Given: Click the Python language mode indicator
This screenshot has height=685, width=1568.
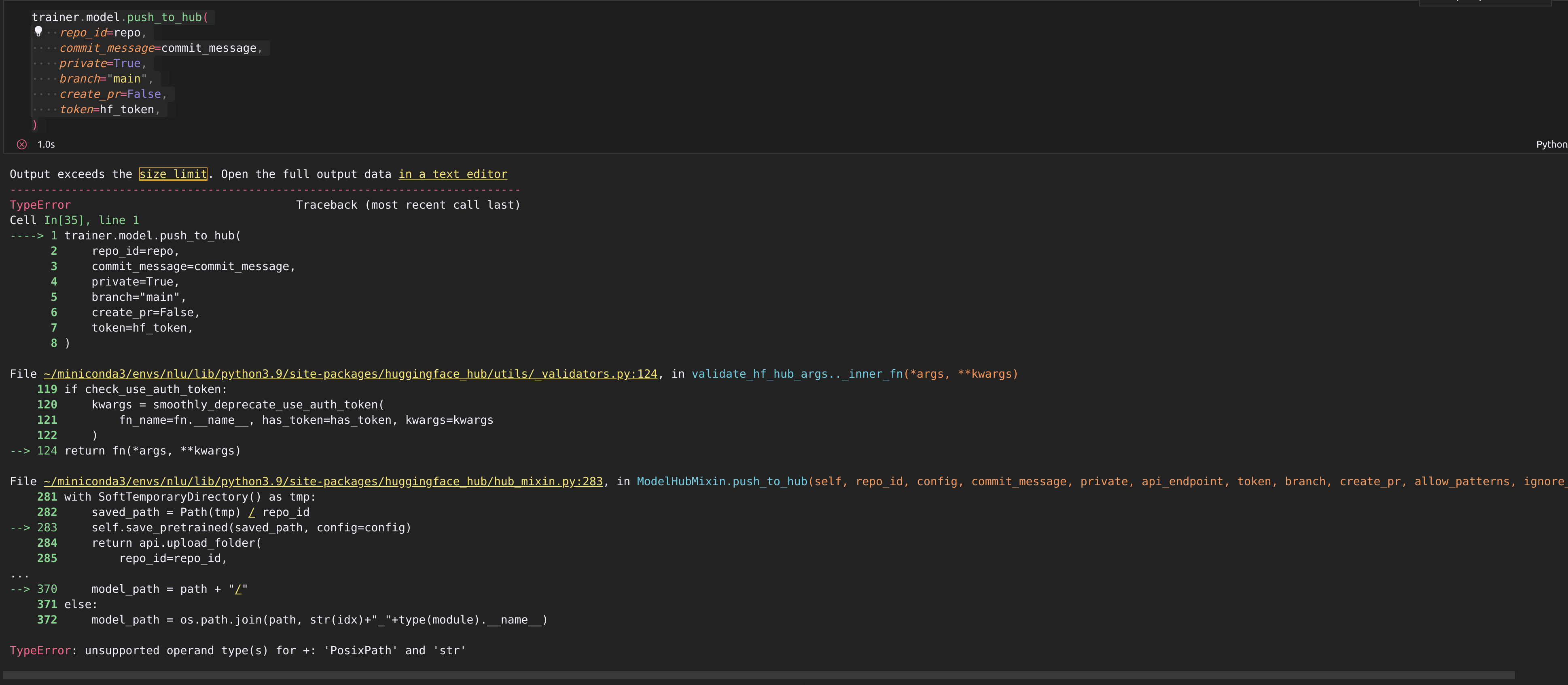Looking at the screenshot, I should pyautogui.click(x=1550, y=144).
